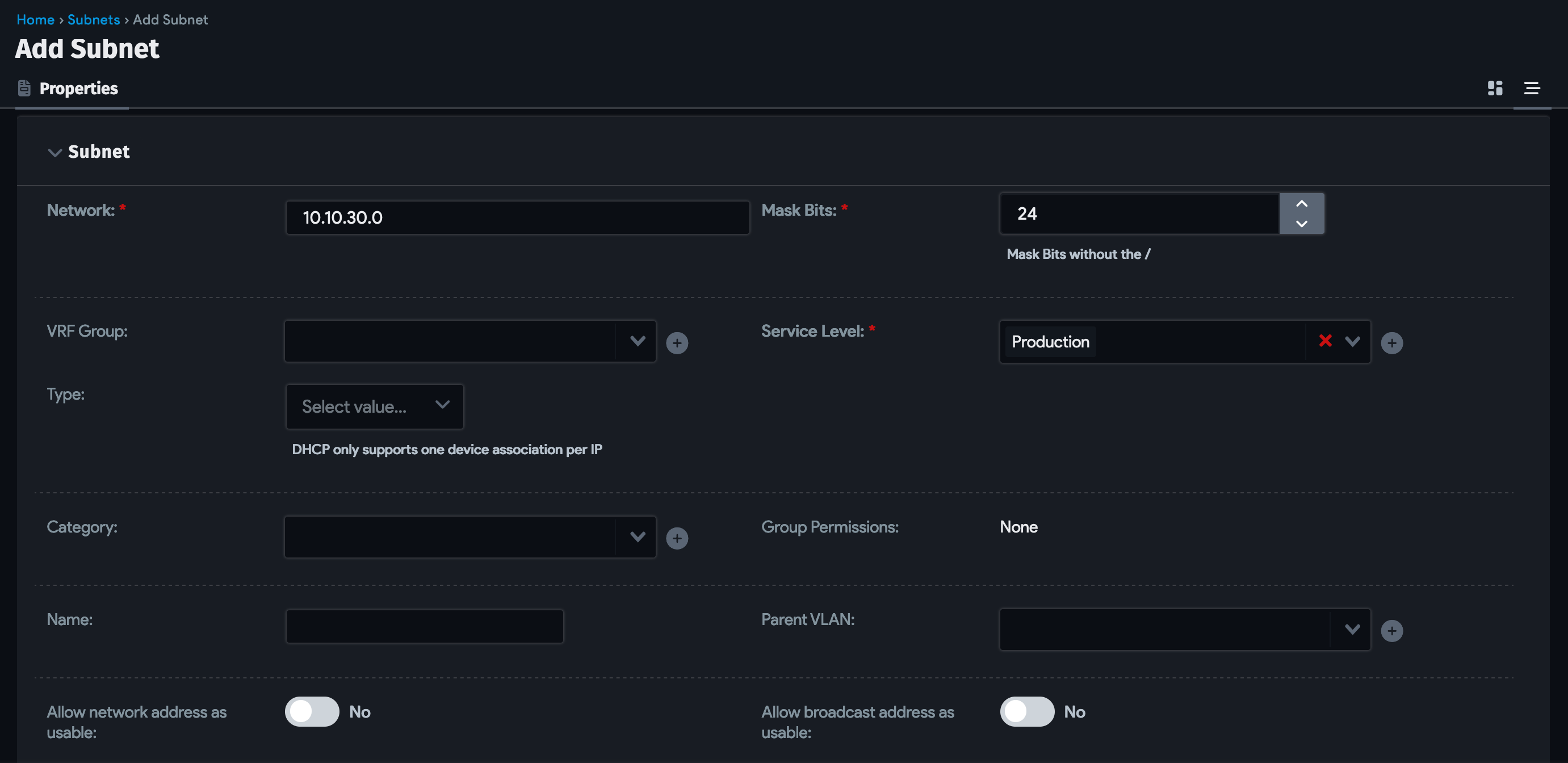
Task: Add a new Service Level
Action: point(1393,342)
